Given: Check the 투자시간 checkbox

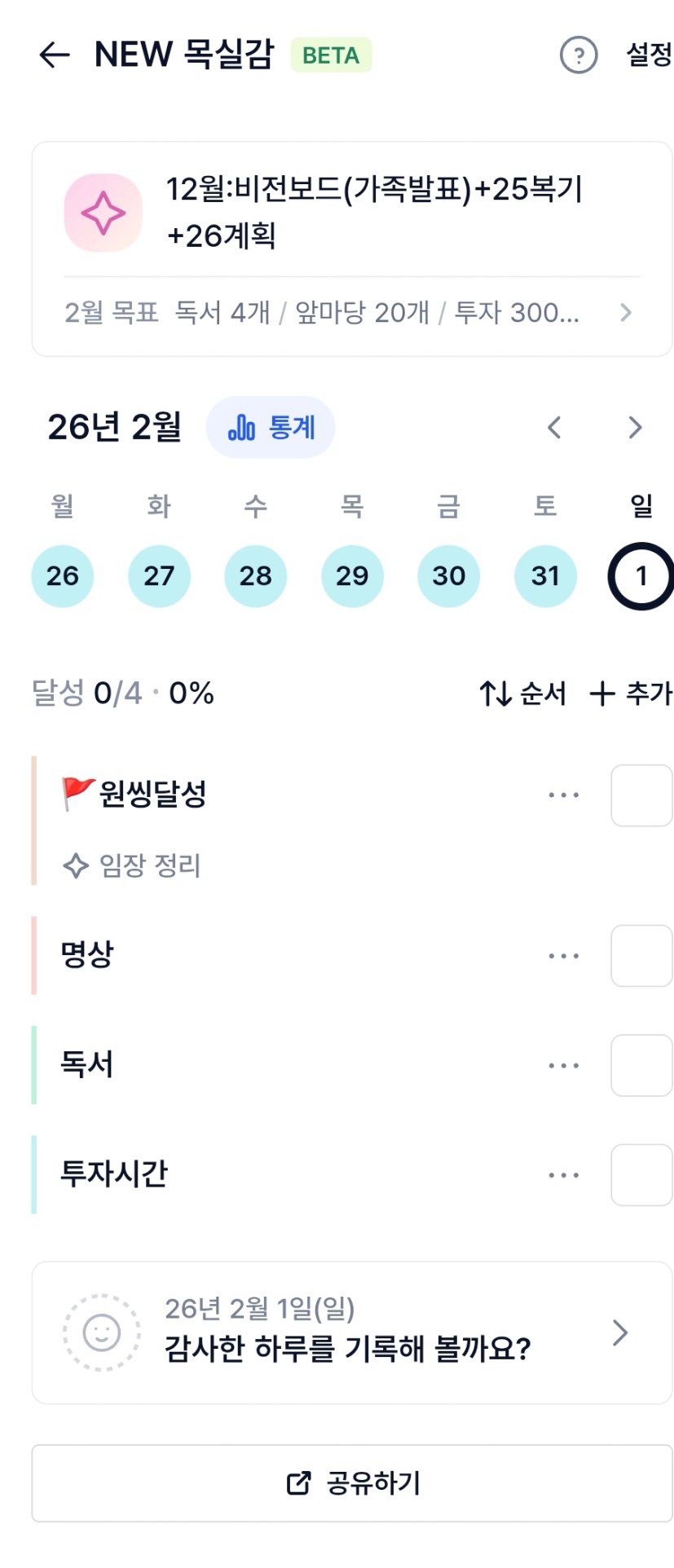Looking at the screenshot, I should click(x=641, y=1174).
